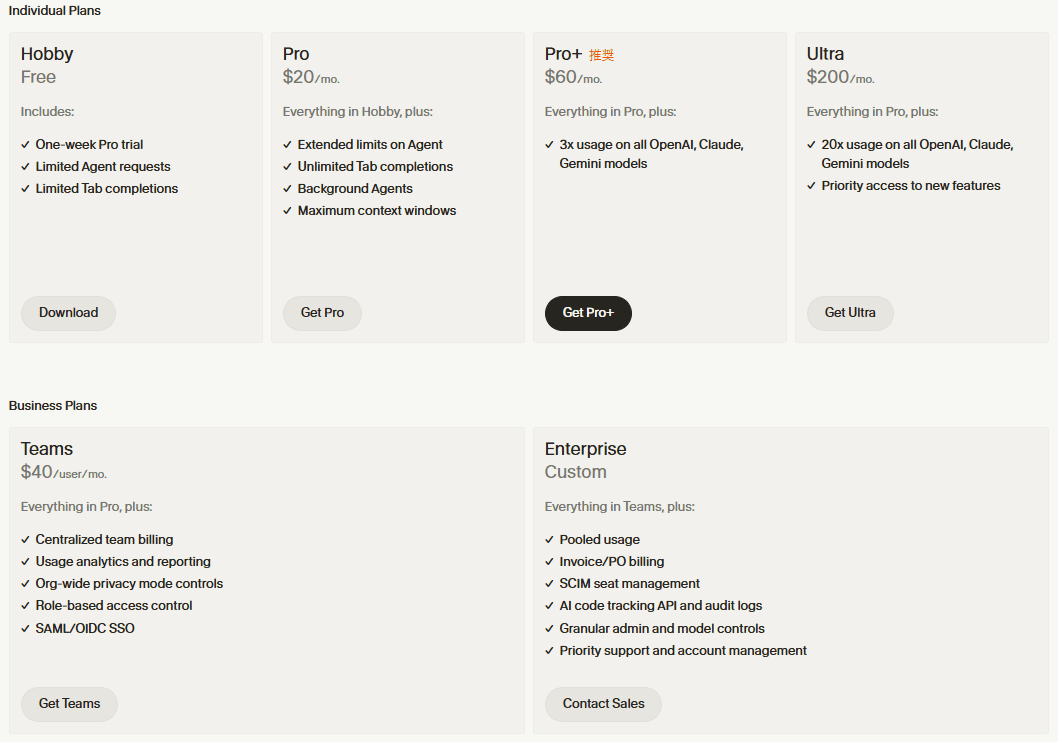1058x742 pixels.
Task: Click the checkmark beside One-week Pro trial
Action: (x=26, y=145)
